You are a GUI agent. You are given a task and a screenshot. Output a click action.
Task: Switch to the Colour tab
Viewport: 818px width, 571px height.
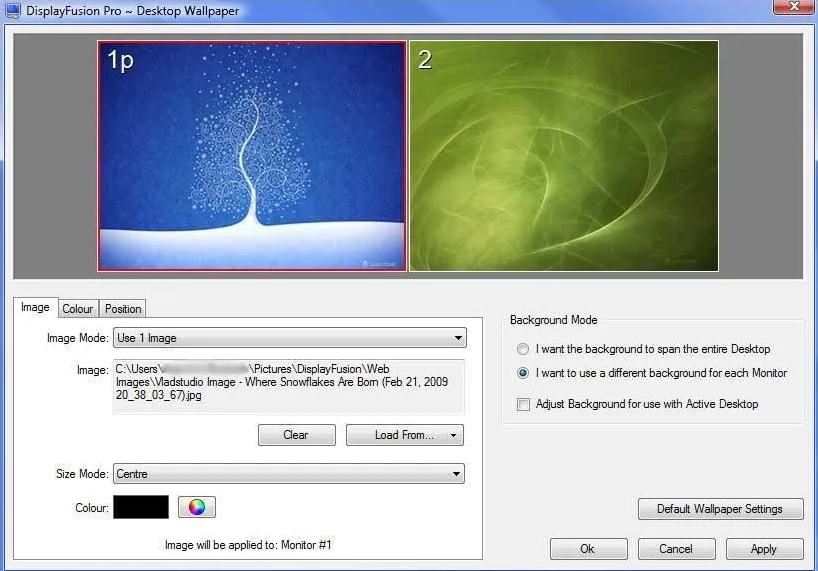click(78, 309)
